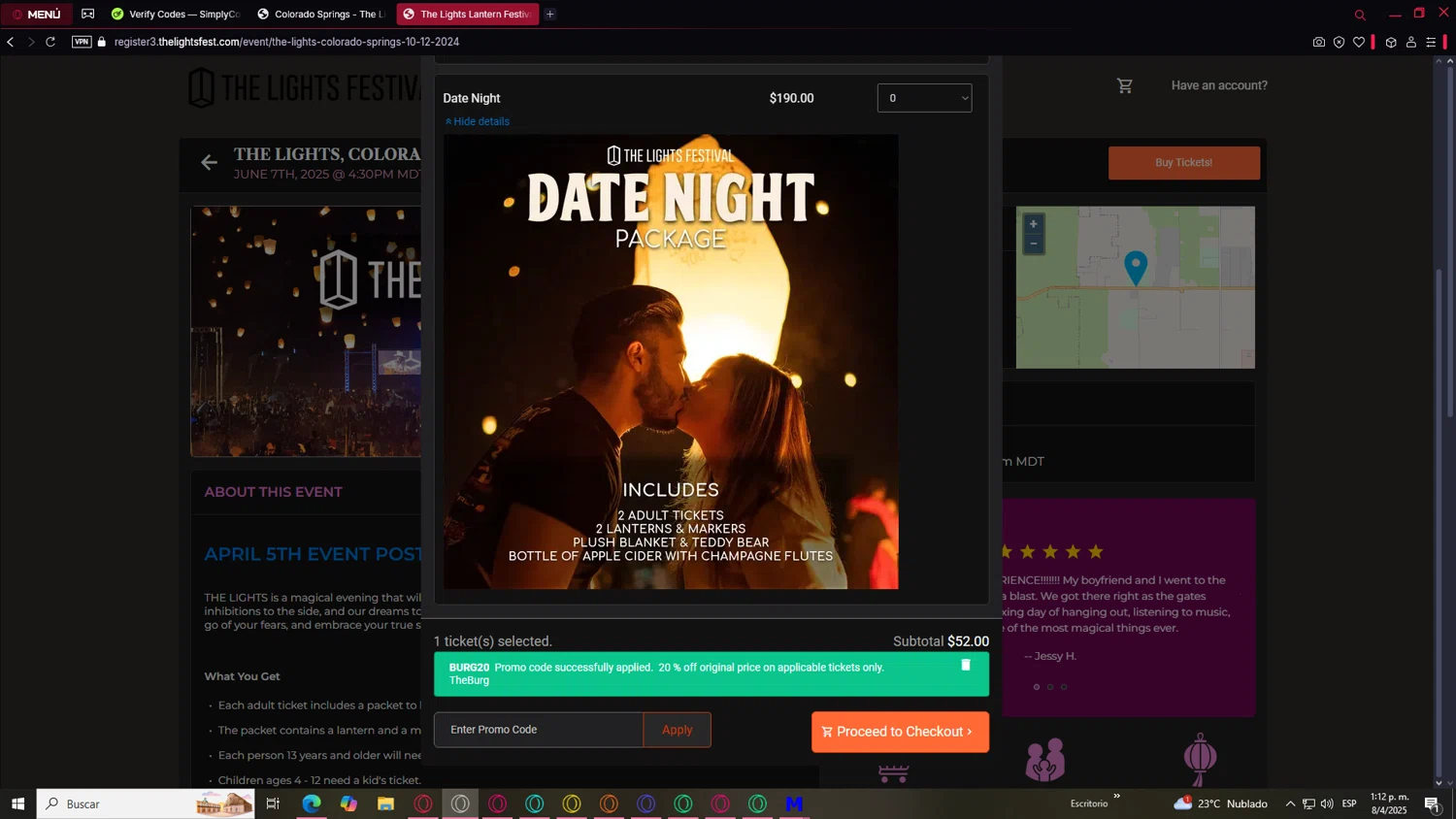Open the shopping cart icon
Screen dimensions: 1456x819
pos(1125,85)
